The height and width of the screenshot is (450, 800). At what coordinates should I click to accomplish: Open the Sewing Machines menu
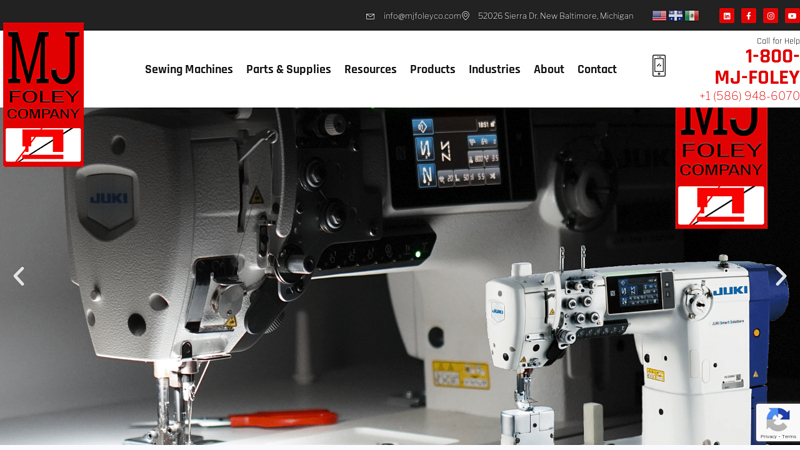[189, 69]
